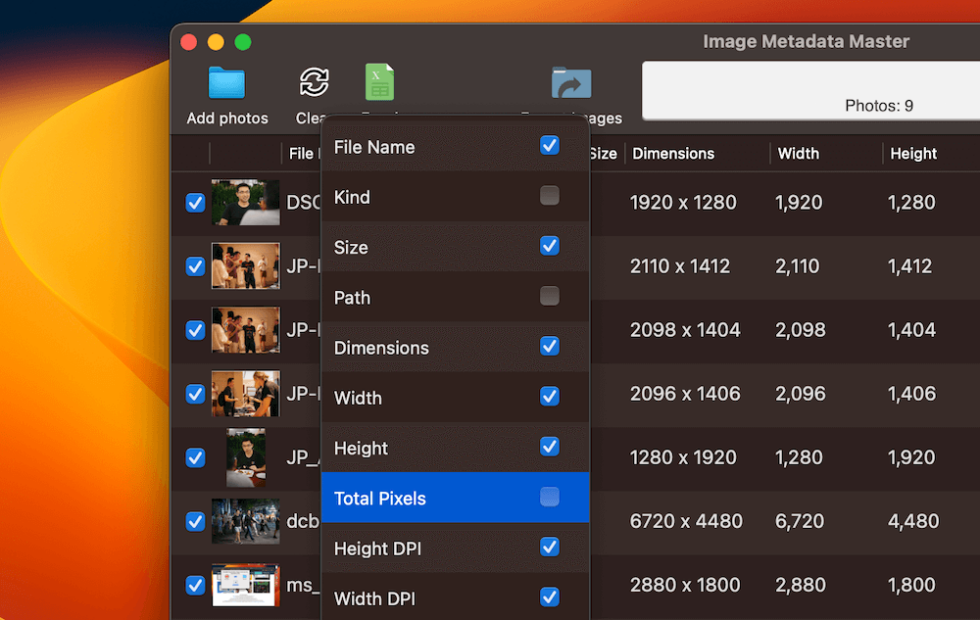
Task: Click the export images folder arrow icon
Action: 571,83
